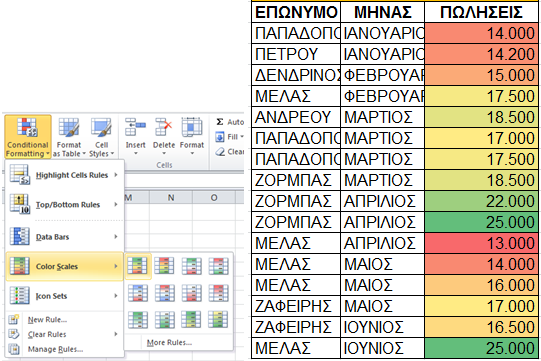Click the AutoSum sigma icon
Image resolution: width=541 pixels, height=361 pixels.
(220, 122)
